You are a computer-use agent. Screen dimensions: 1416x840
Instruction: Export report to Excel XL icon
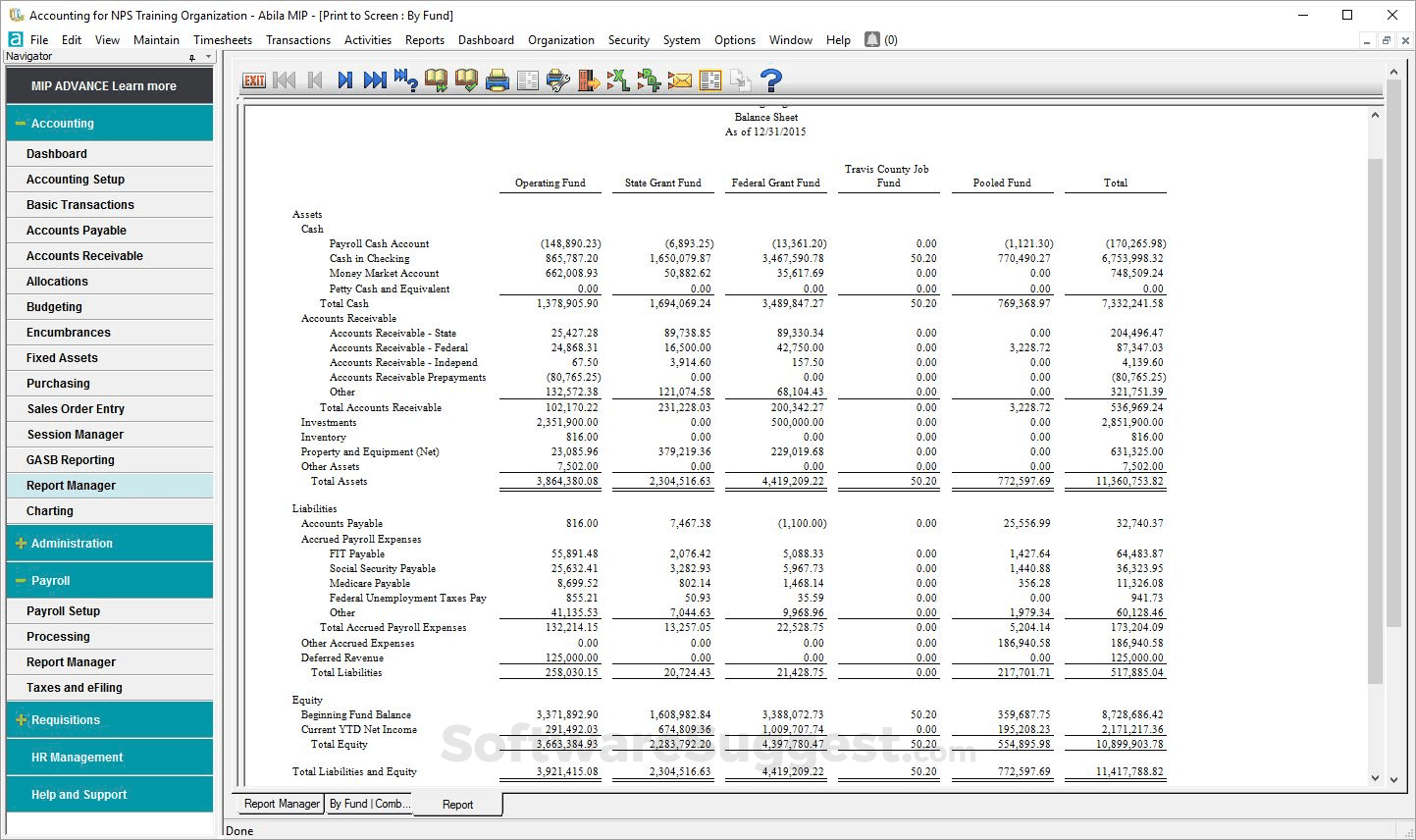(618, 80)
